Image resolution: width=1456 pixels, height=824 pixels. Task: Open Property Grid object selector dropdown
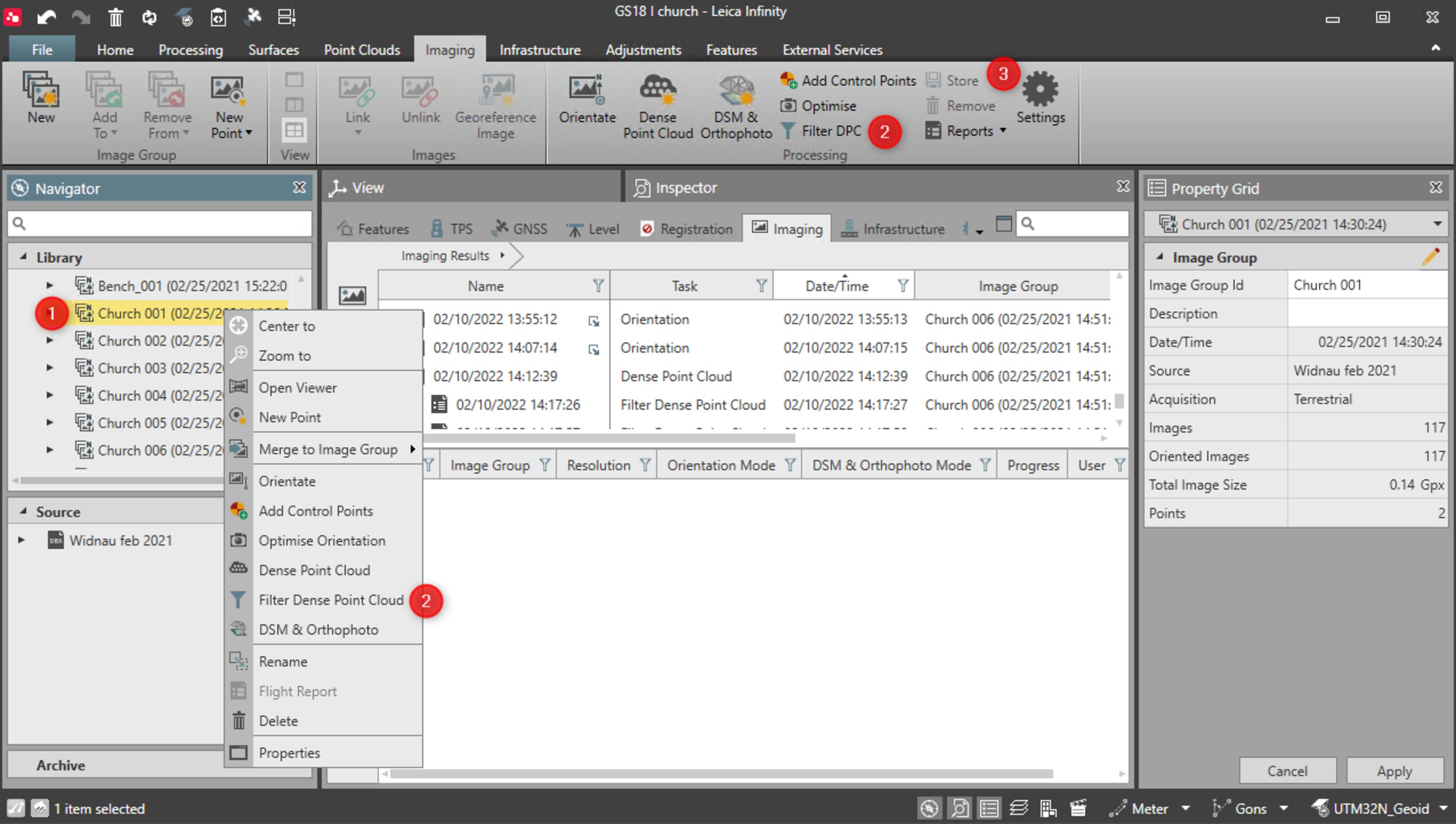[1437, 224]
